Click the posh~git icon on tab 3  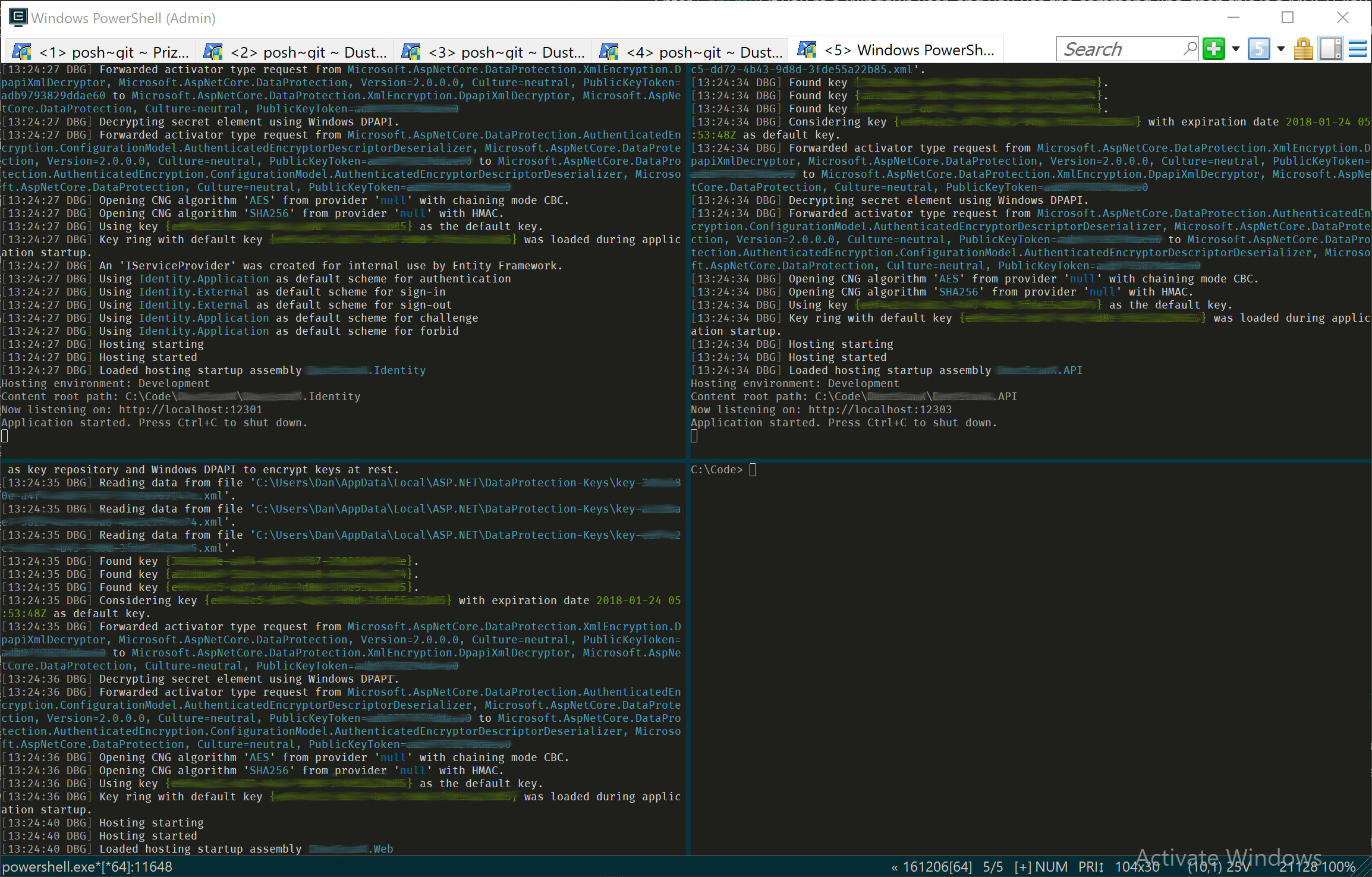[412, 52]
